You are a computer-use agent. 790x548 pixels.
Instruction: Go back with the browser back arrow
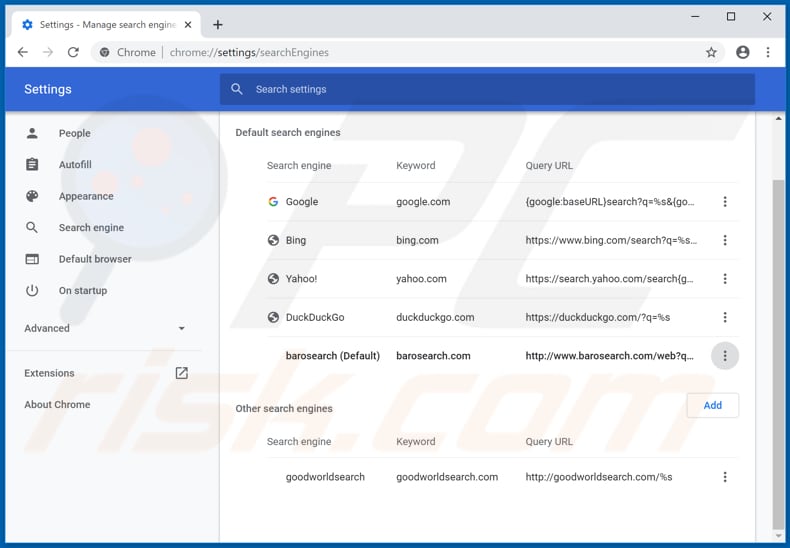coord(23,52)
